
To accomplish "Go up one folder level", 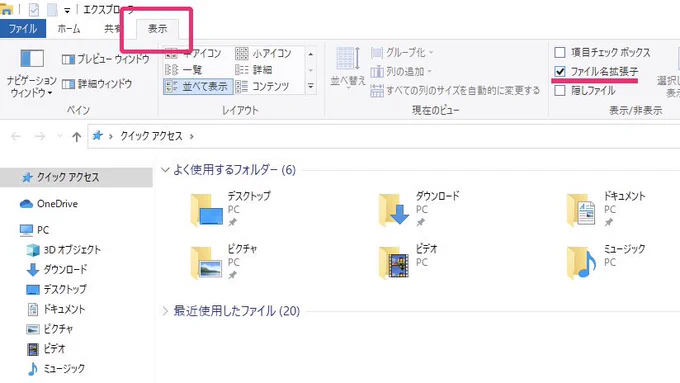I will [x=76, y=137].
